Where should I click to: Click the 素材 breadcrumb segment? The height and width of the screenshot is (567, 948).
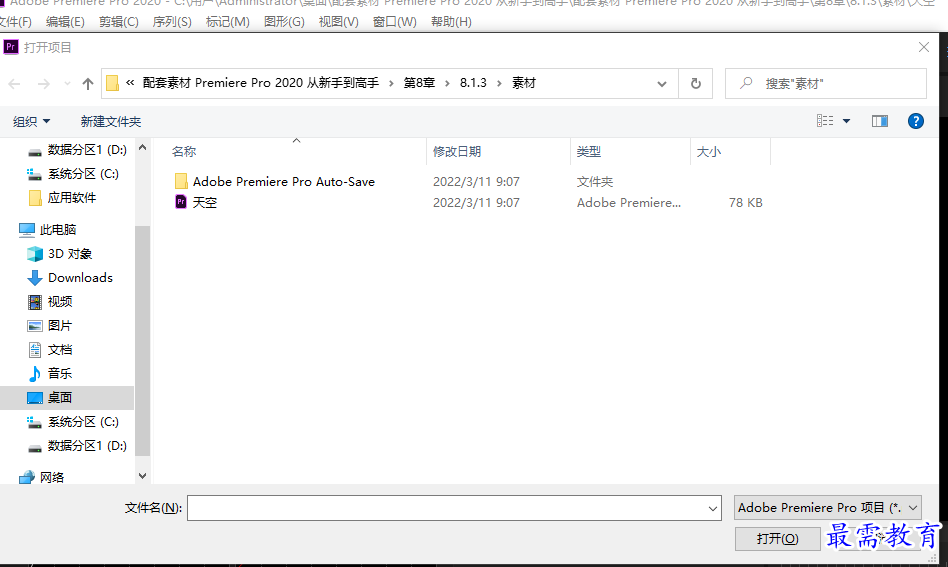click(524, 83)
